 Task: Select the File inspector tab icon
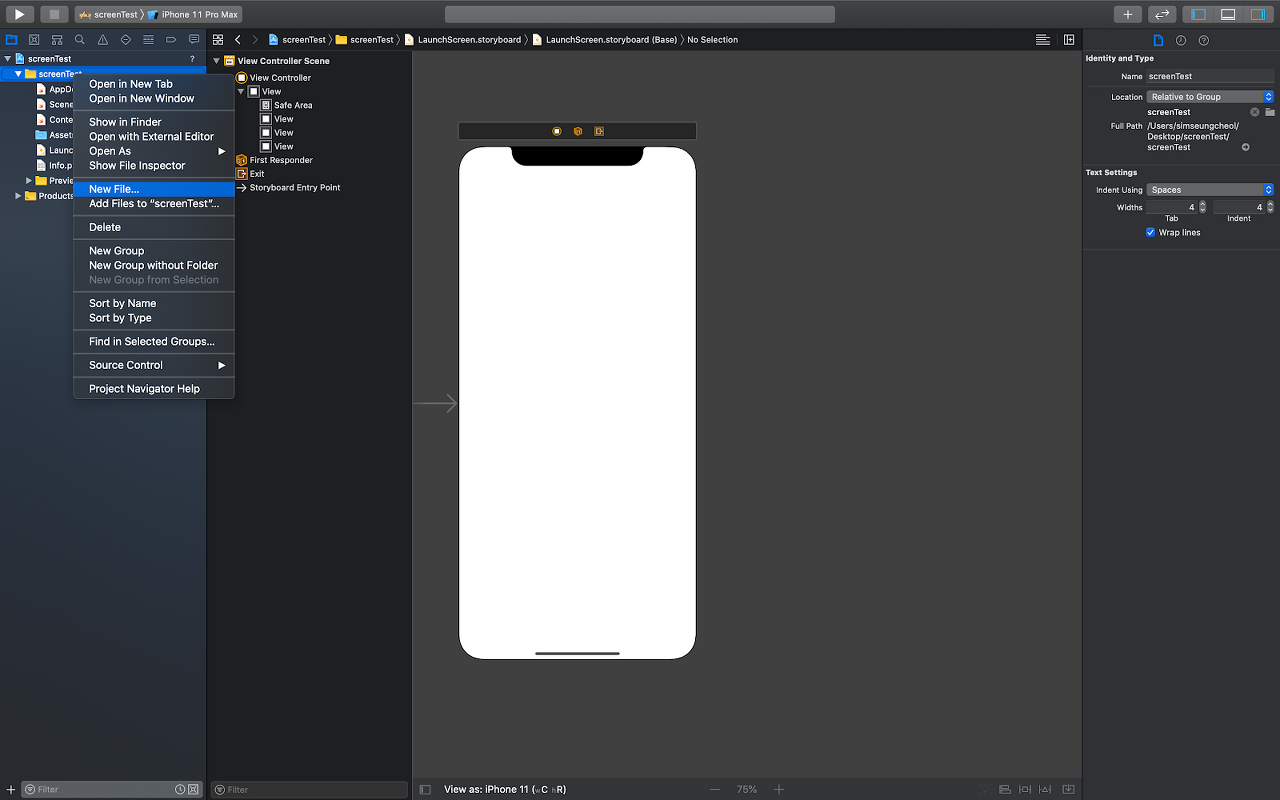[1159, 40]
